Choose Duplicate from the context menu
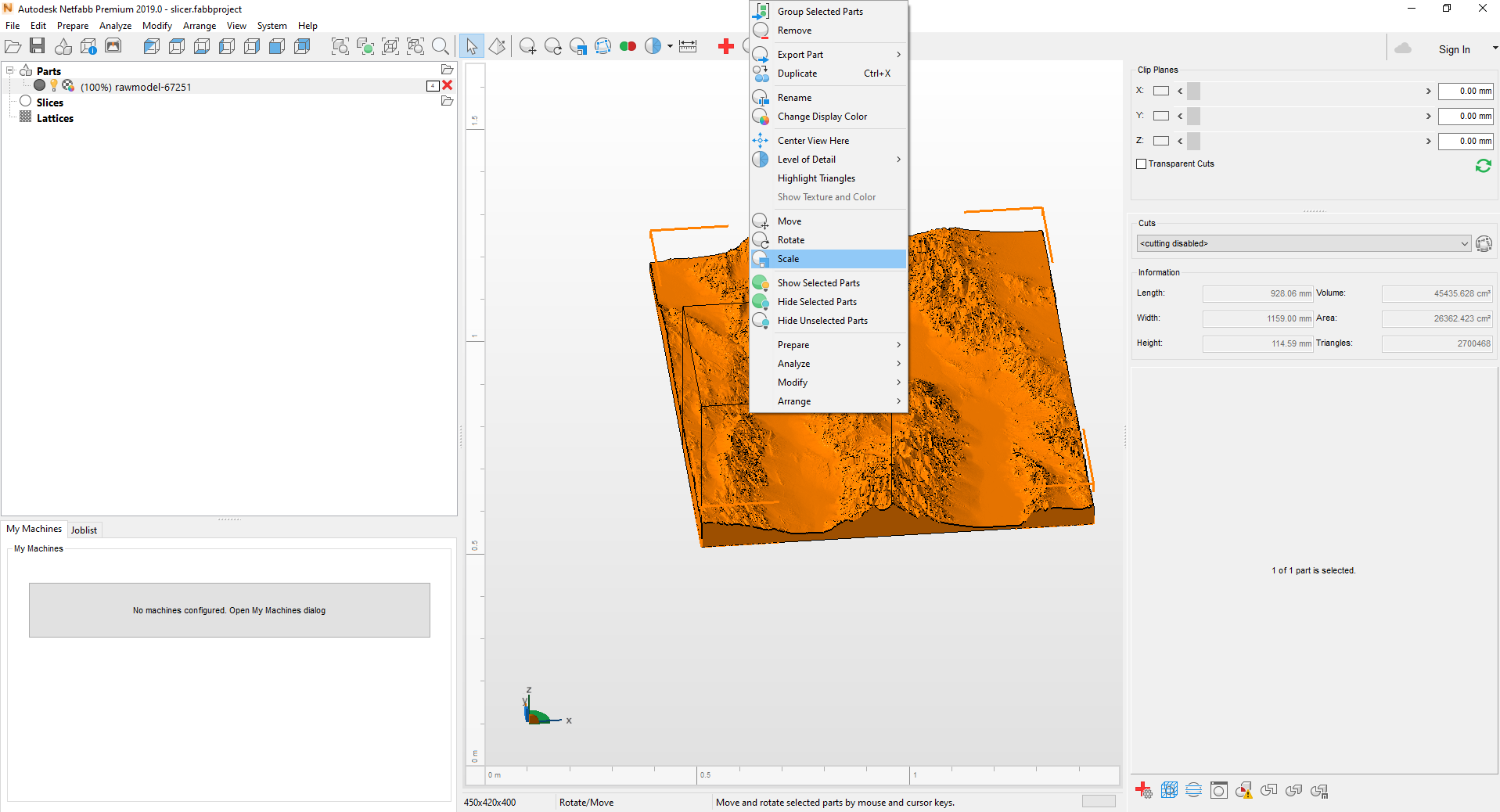1500x812 pixels. click(829, 74)
